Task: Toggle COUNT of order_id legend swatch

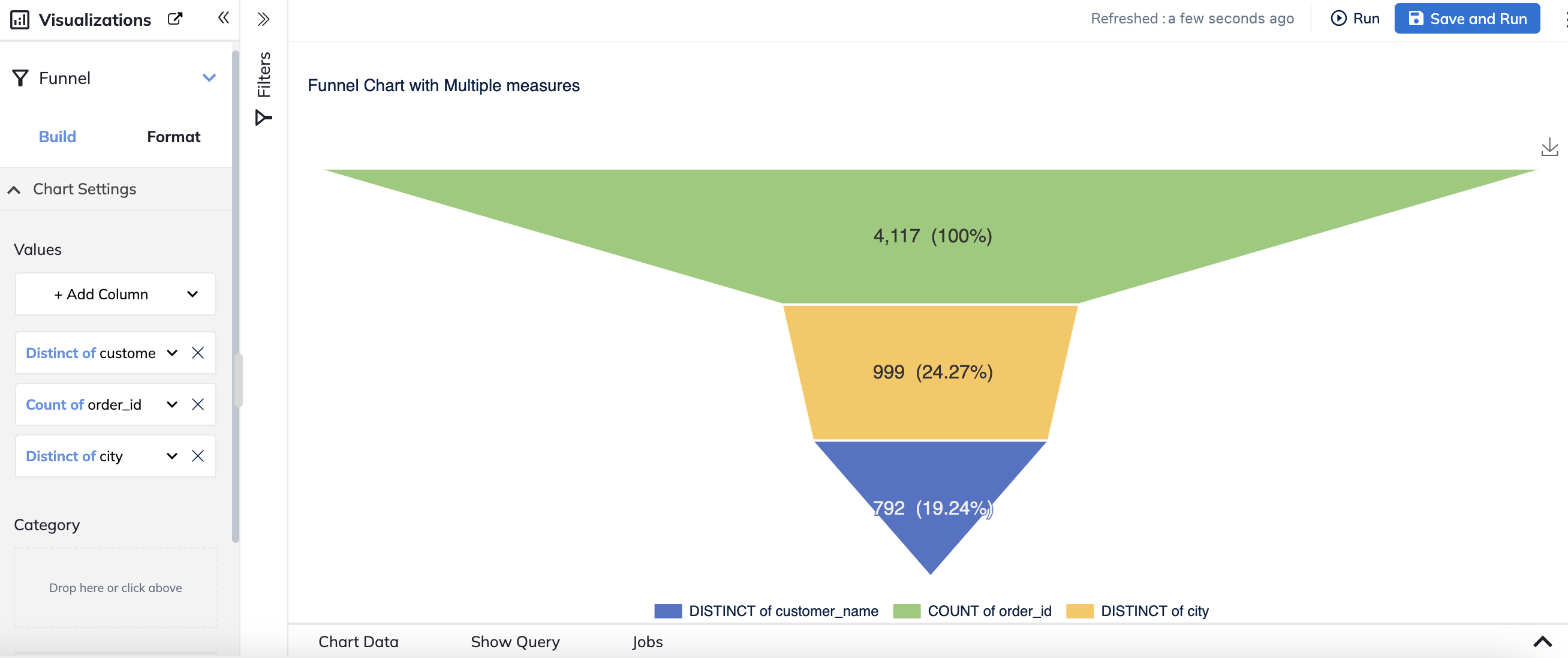Action: [907, 611]
